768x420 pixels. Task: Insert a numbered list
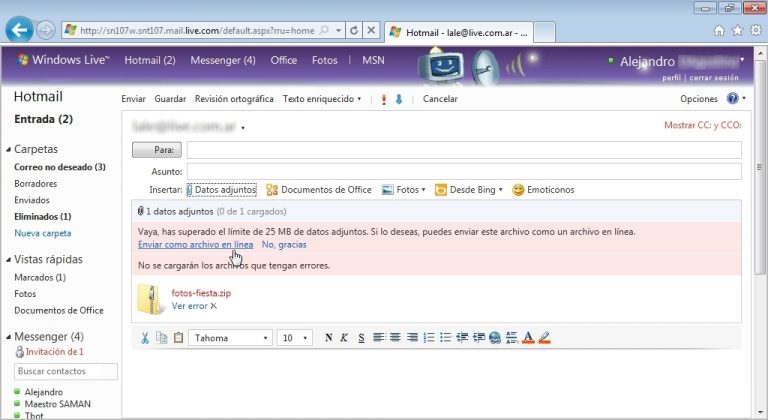tap(429, 338)
